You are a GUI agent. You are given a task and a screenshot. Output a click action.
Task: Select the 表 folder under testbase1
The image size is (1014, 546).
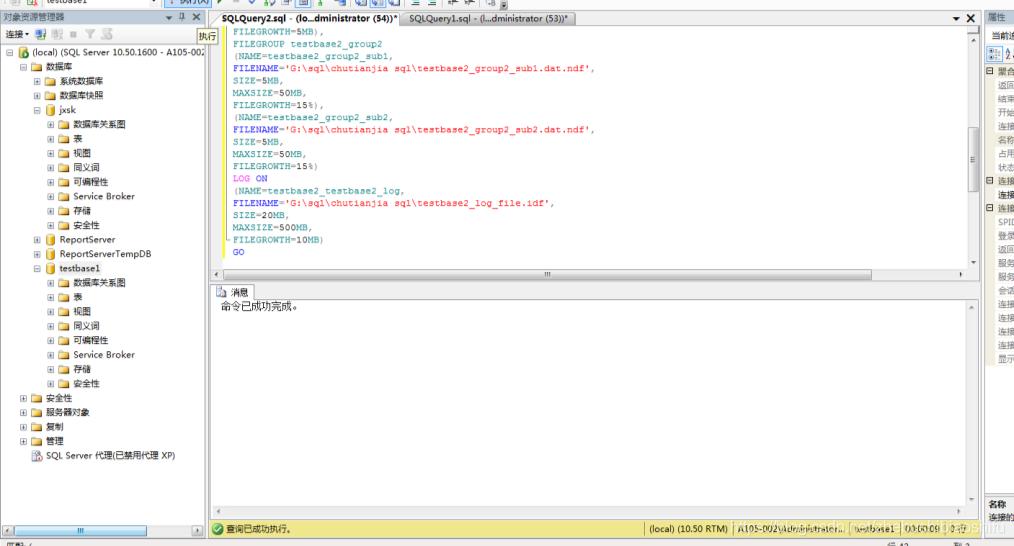click(77, 298)
